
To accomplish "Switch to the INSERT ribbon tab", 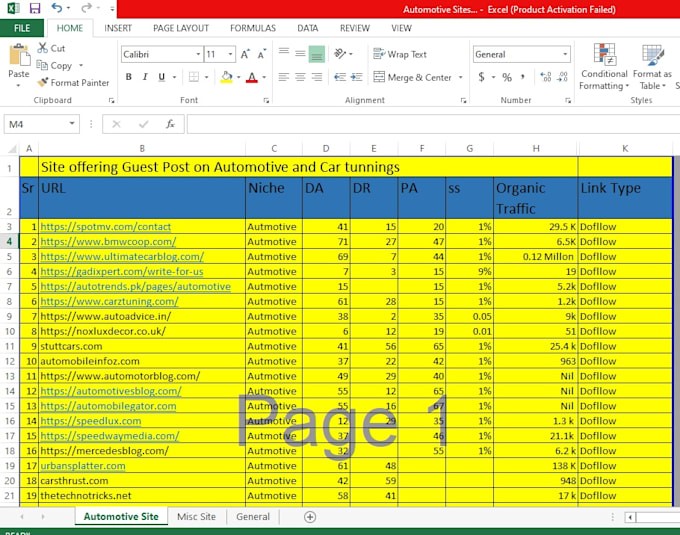I will click(118, 28).
